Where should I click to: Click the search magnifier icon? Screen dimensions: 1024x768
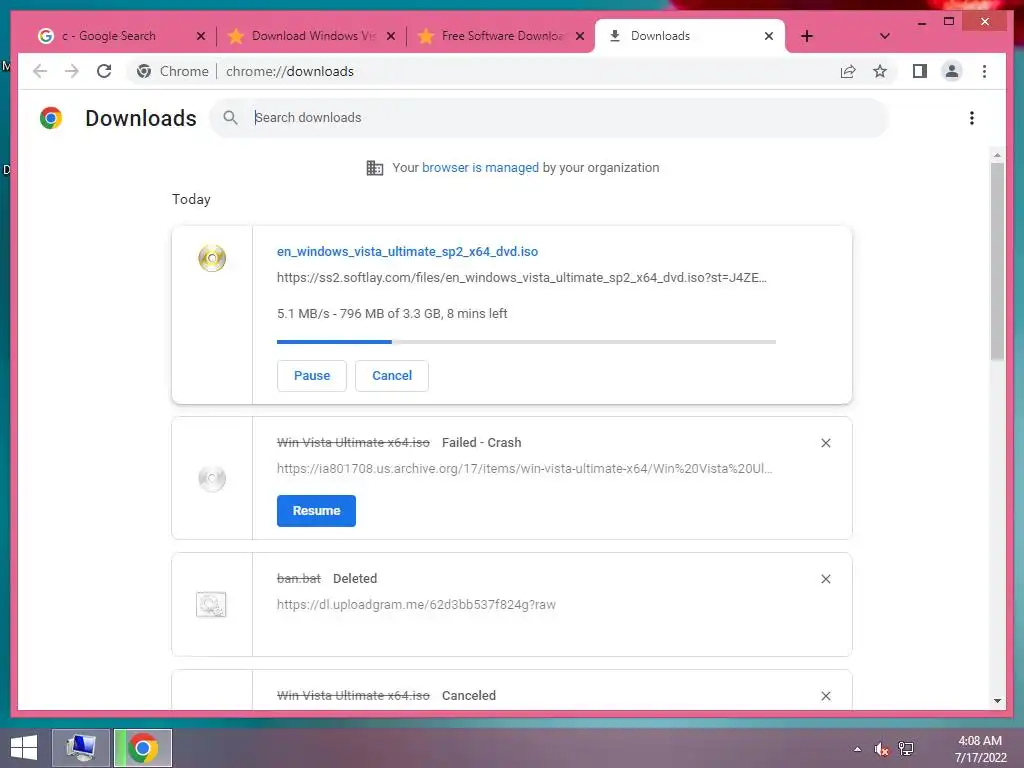(230, 118)
